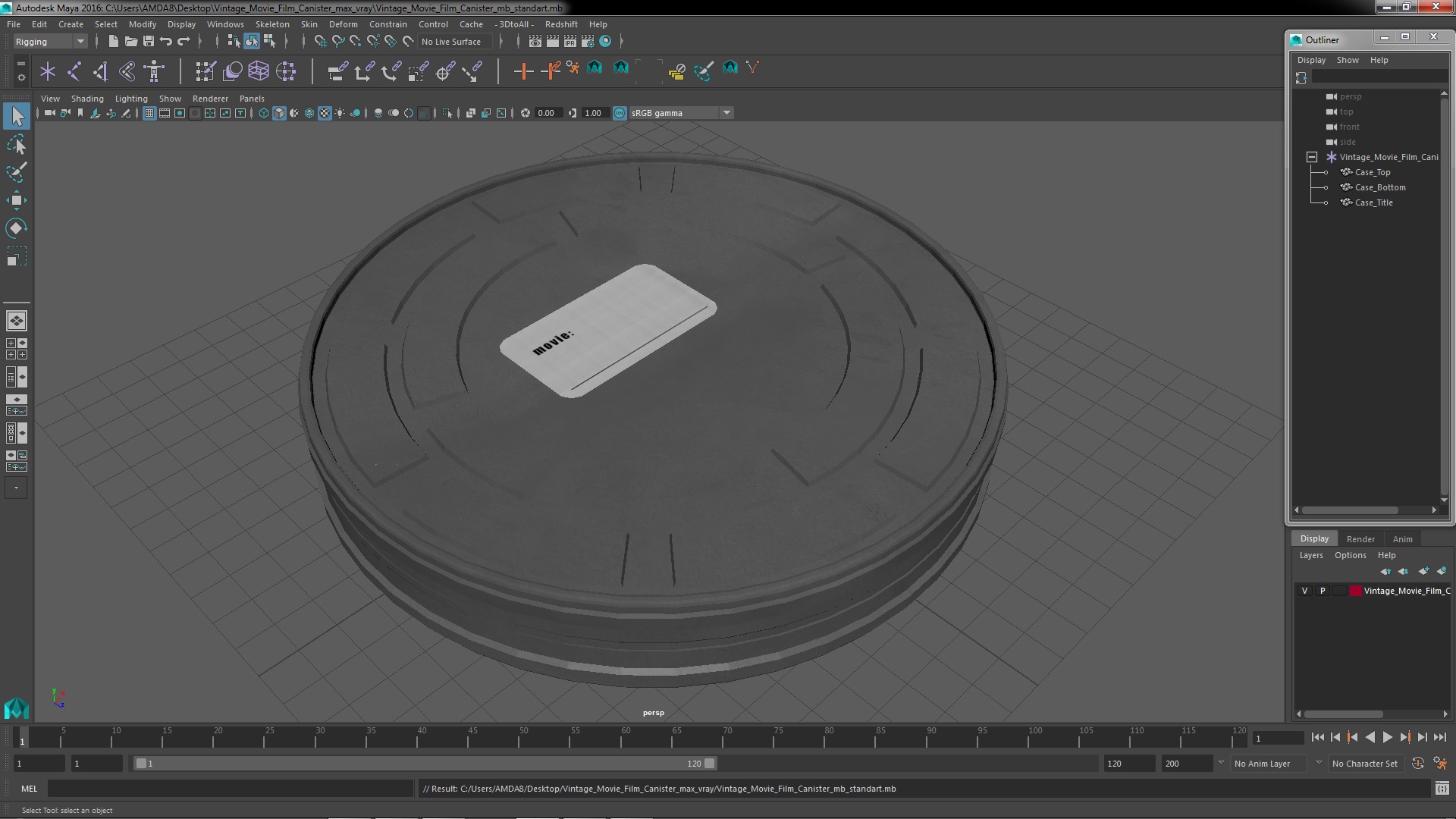Click the Create Joints rigging icon

point(74,71)
